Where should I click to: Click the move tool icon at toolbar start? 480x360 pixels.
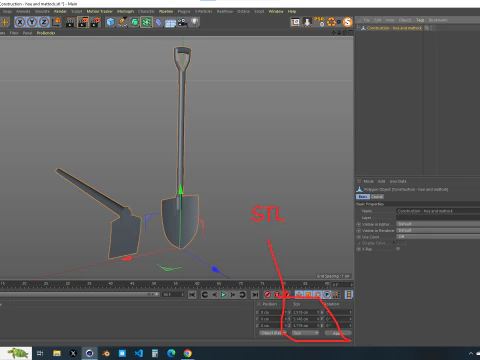click(5, 22)
